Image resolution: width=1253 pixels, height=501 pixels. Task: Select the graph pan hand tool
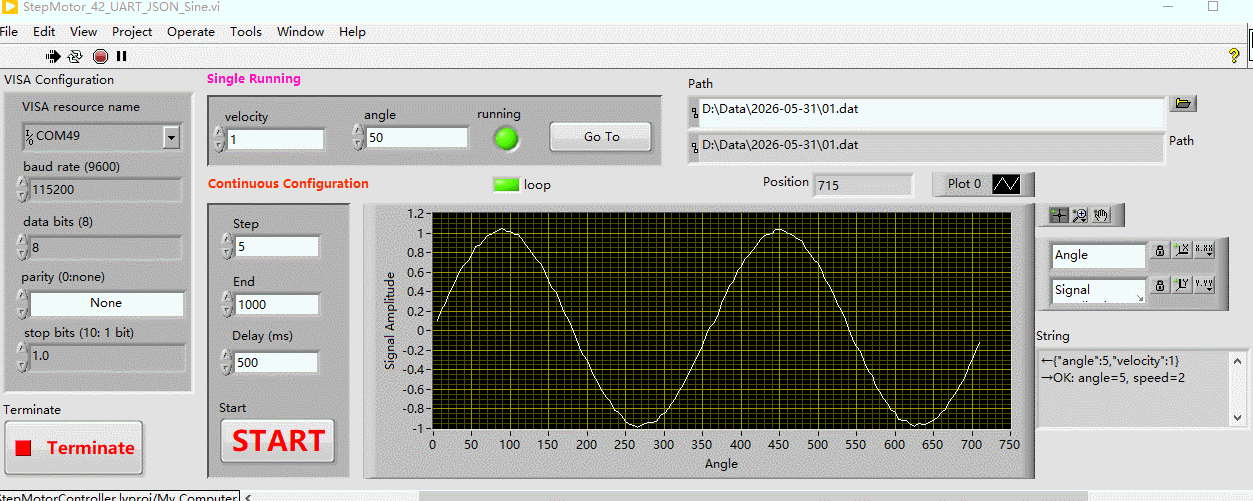pos(1101,214)
